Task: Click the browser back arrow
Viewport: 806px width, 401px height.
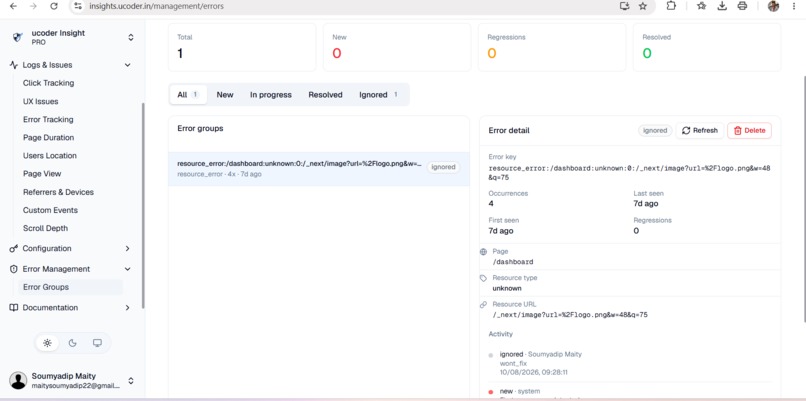Action: pyautogui.click(x=13, y=6)
